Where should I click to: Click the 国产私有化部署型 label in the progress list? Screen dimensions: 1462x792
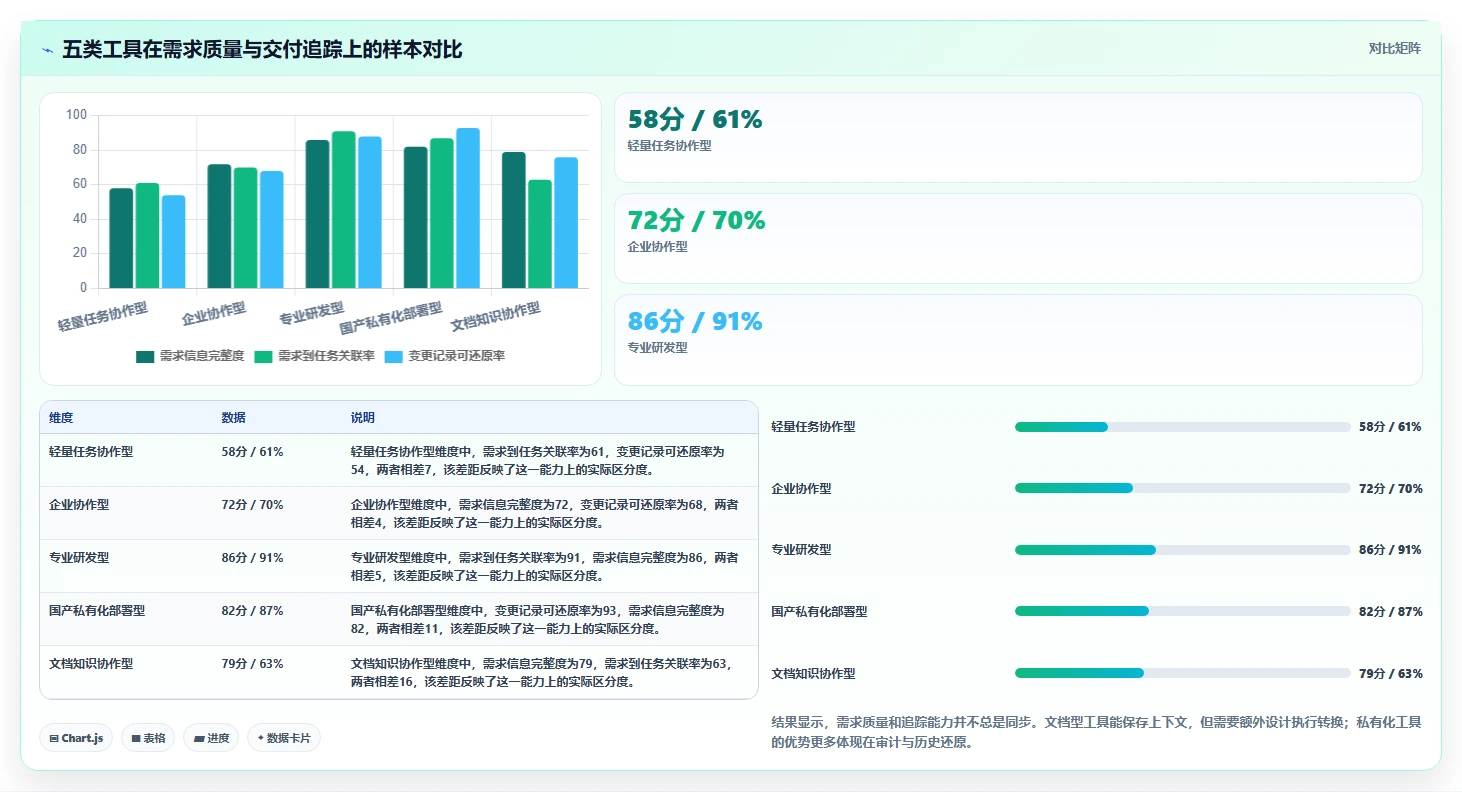(x=819, y=611)
